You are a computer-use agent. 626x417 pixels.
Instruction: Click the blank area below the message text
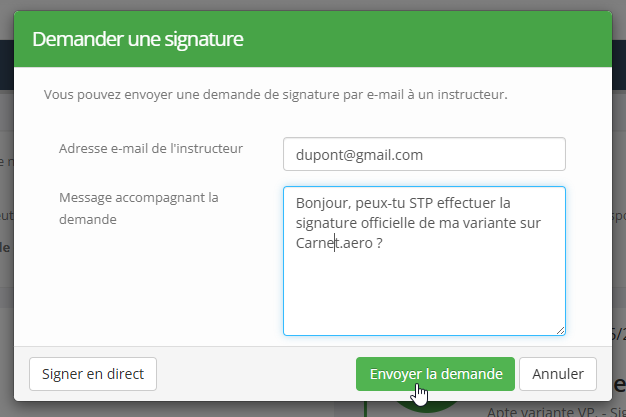click(x=424, y=294)
